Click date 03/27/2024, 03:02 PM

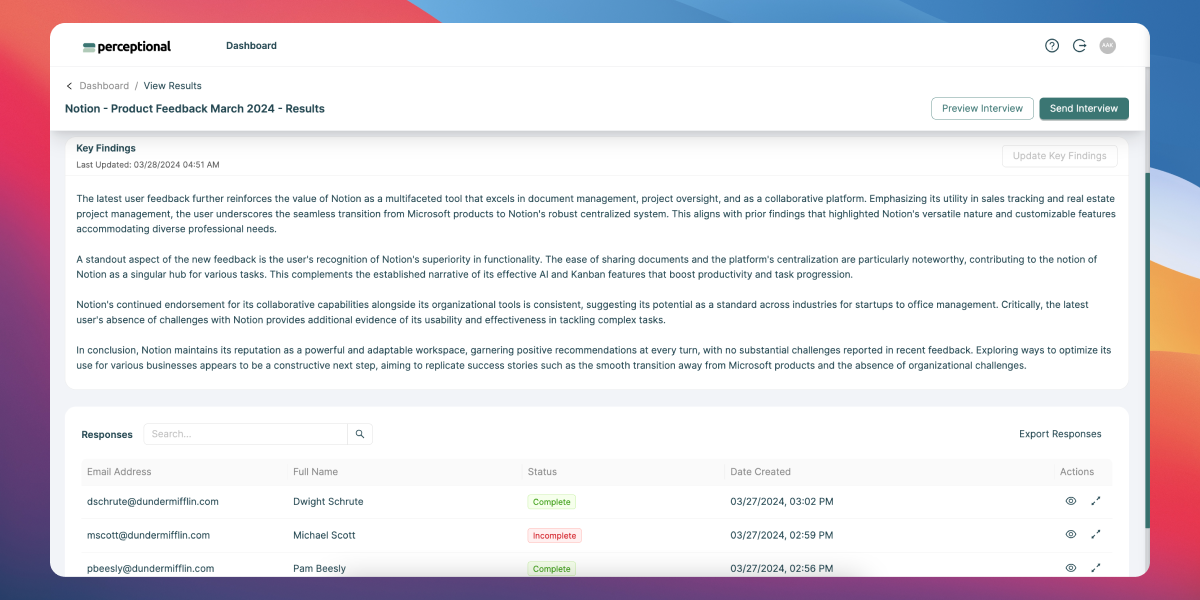click(781, 501)
